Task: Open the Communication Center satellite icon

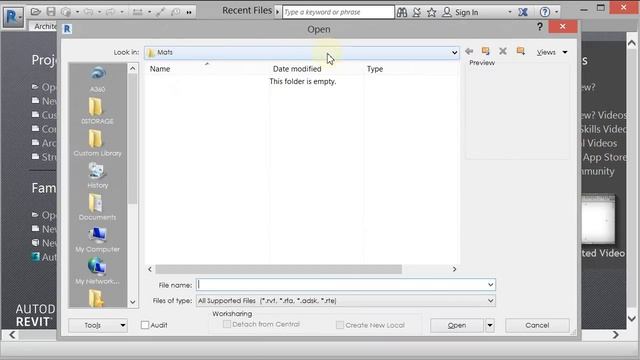Action: click(x=416, y=12)
